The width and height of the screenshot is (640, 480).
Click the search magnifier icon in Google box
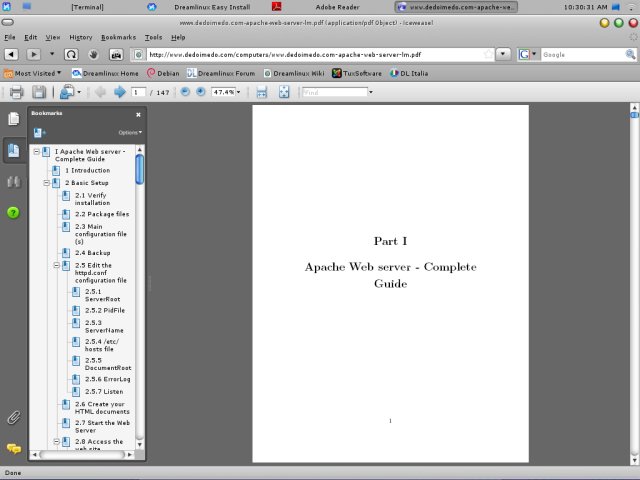630,54
